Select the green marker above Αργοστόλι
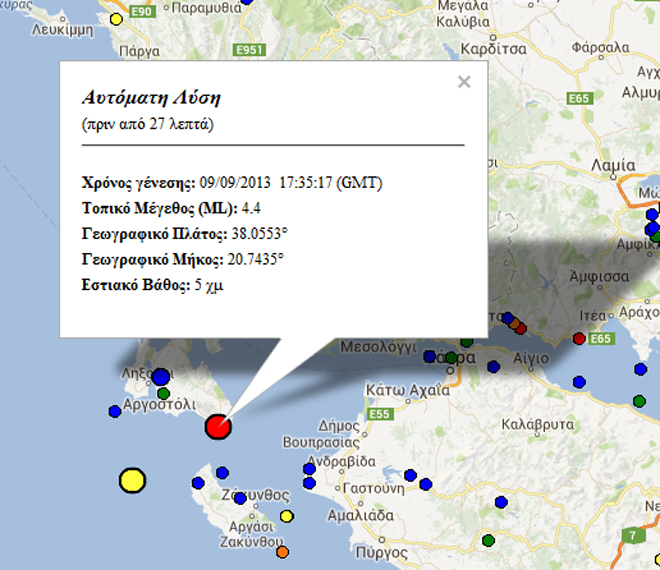 click(x=163, y=393)
